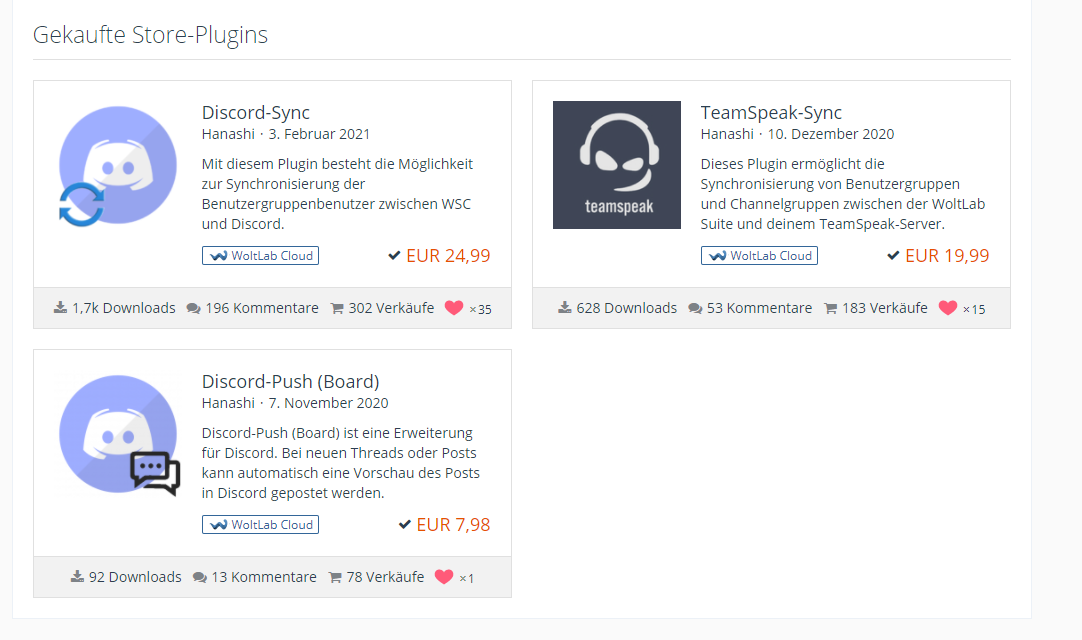
Task: Open the Discord-Sync plugin title link
Action: click(256, 112)
